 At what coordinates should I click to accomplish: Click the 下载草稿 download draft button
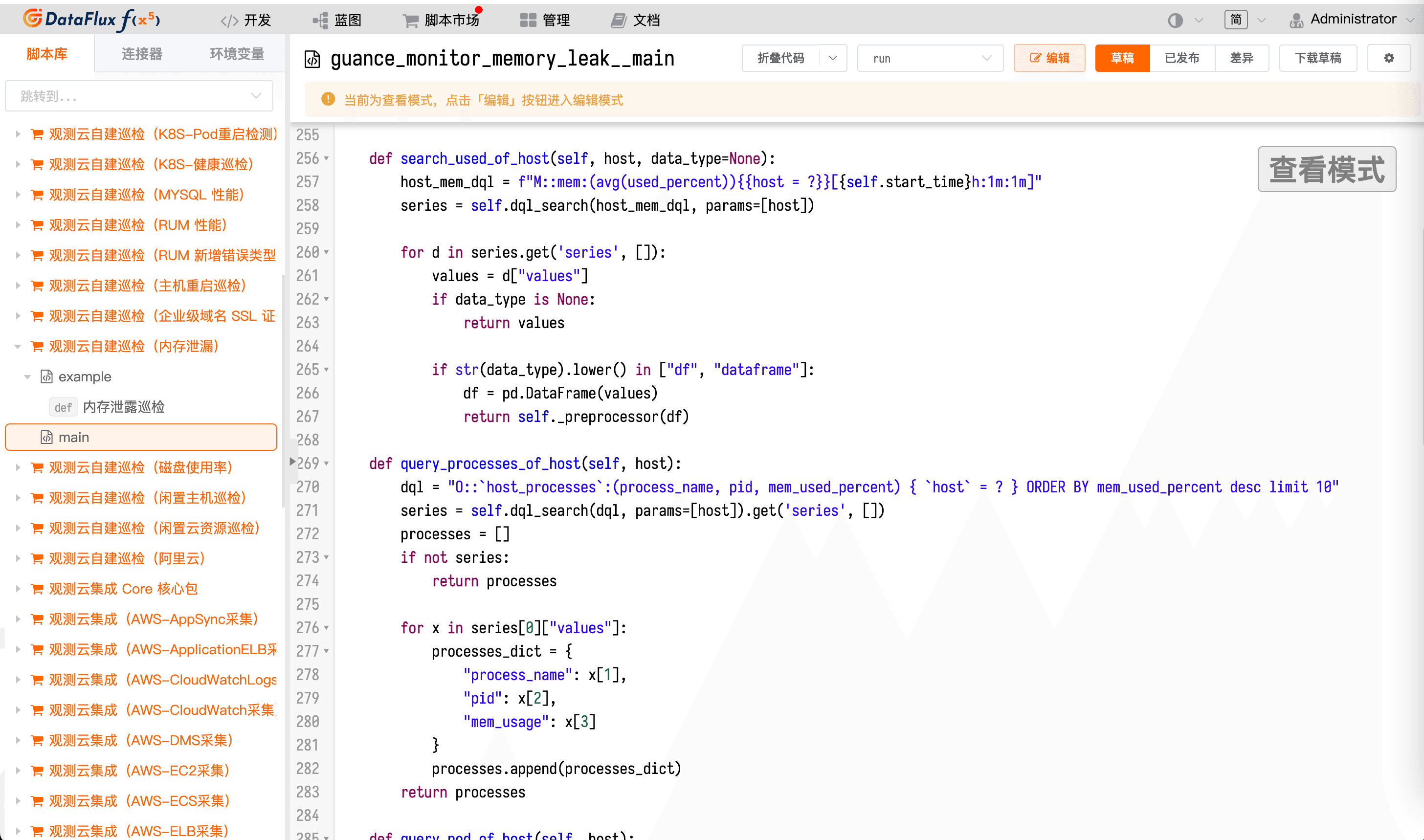pos(1317,58)
